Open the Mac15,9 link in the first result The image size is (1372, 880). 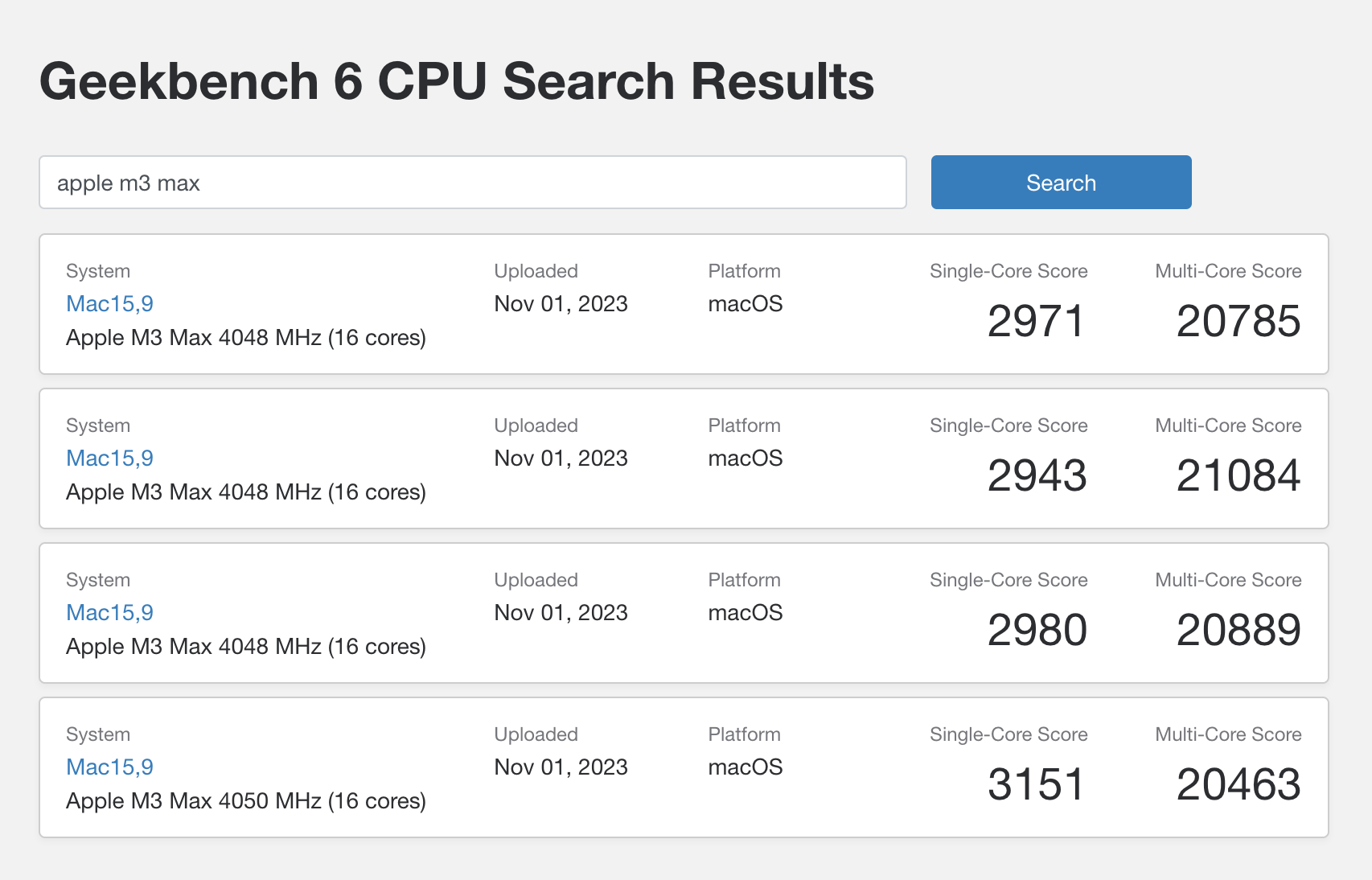110,304
